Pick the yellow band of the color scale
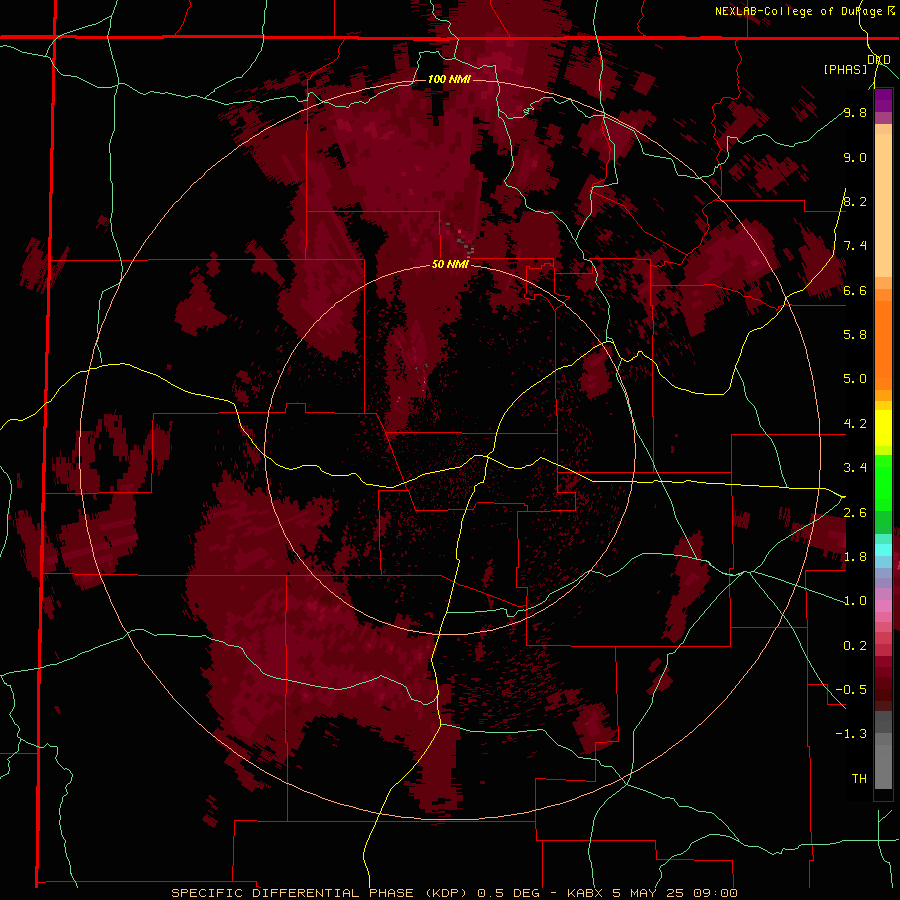Screen dimensions: 900x900 coord(883,428)
